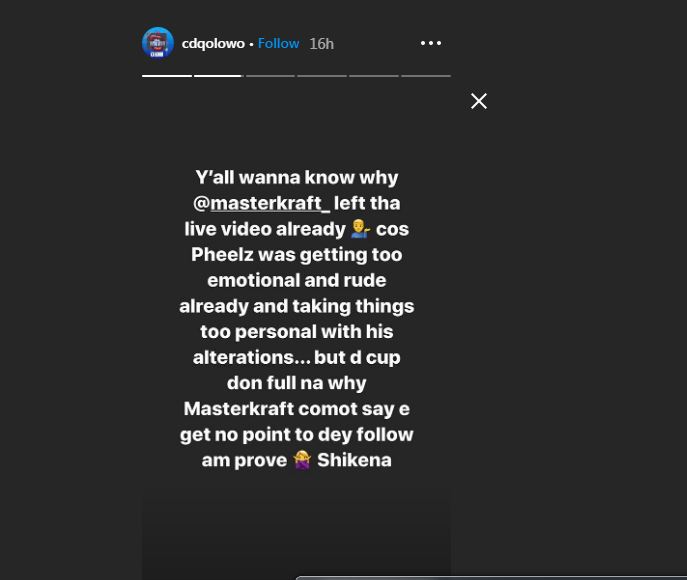Click the 16h timestamp
The width and height of the screenshot is (687, 580).
click(321, 43)
